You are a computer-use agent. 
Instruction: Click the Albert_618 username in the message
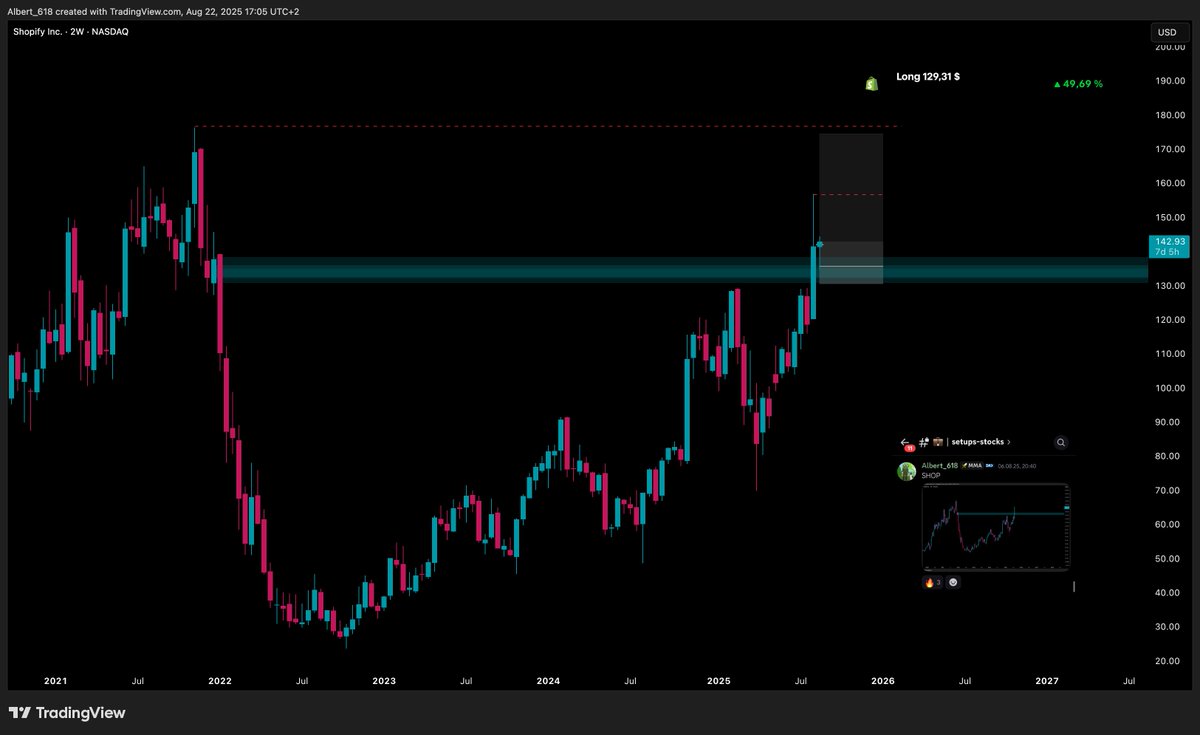coord(940,466)
